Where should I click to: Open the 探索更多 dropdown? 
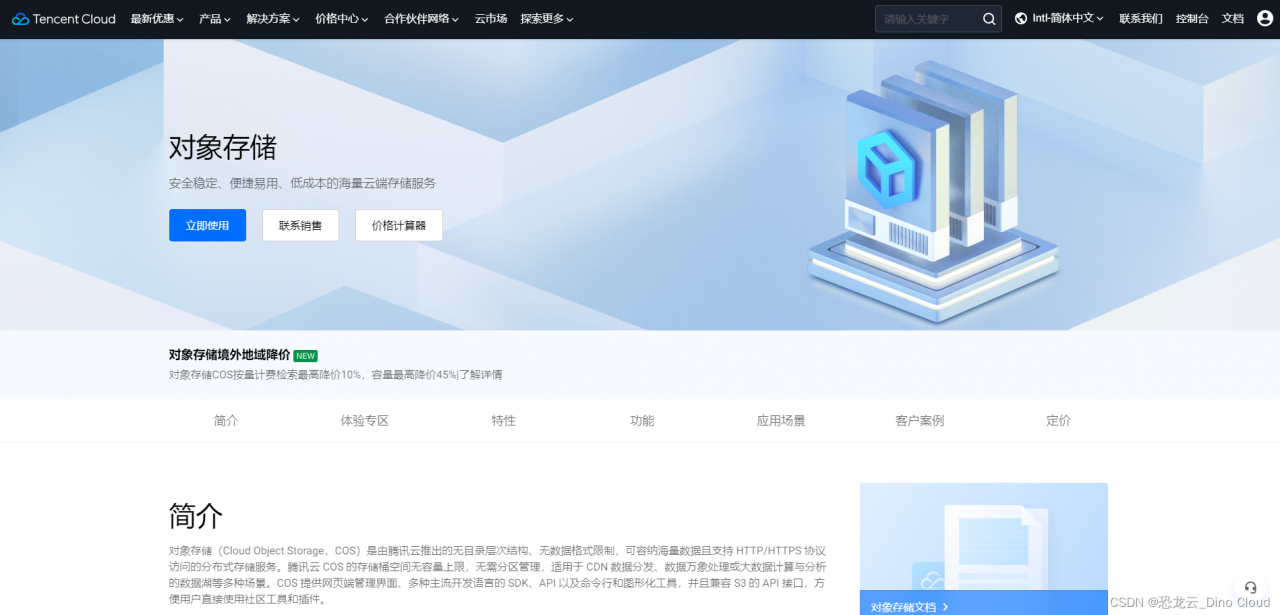point(546,18)
